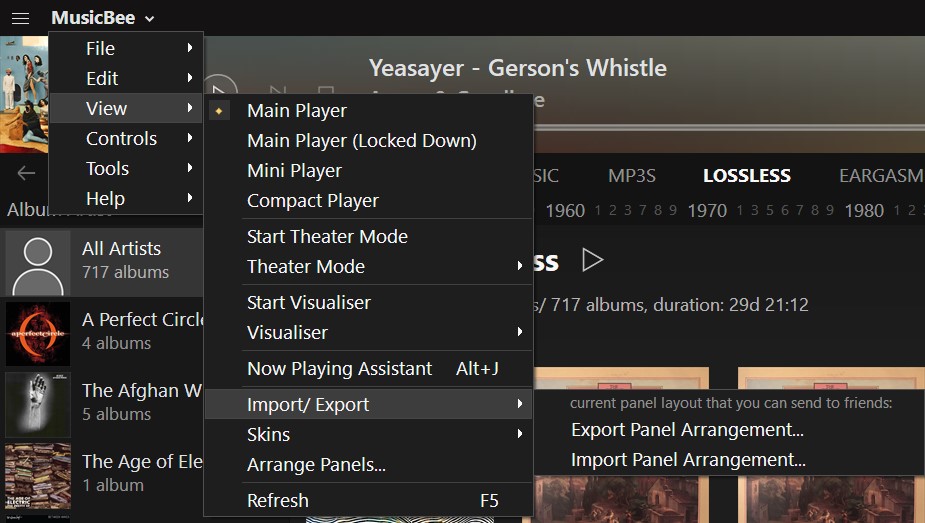Switch to the EARGASM tab
Viewport: 925px width, 523px height.
tap(881, 176)
